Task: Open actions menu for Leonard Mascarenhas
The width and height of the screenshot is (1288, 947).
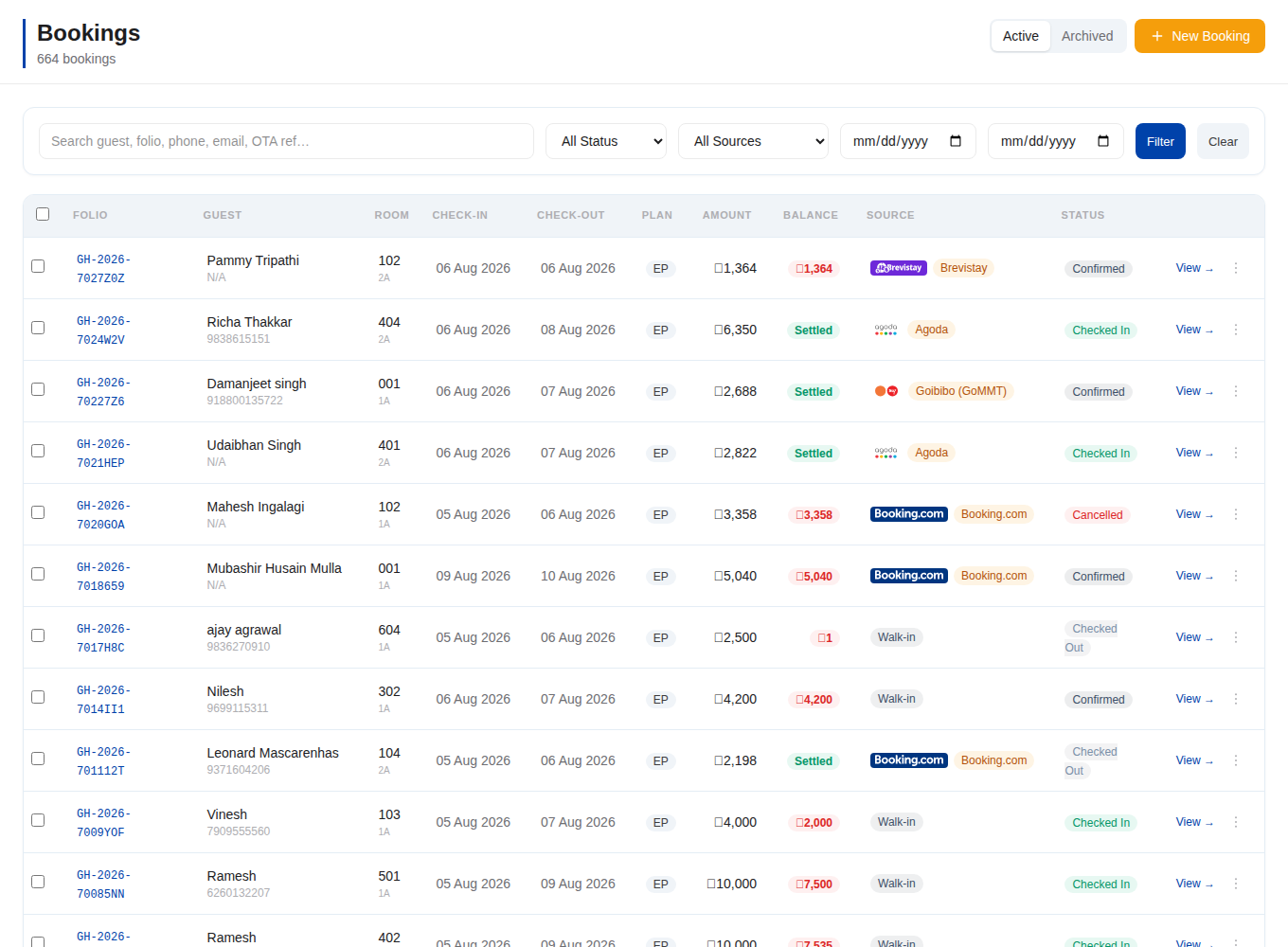Action: [1236, 760]
